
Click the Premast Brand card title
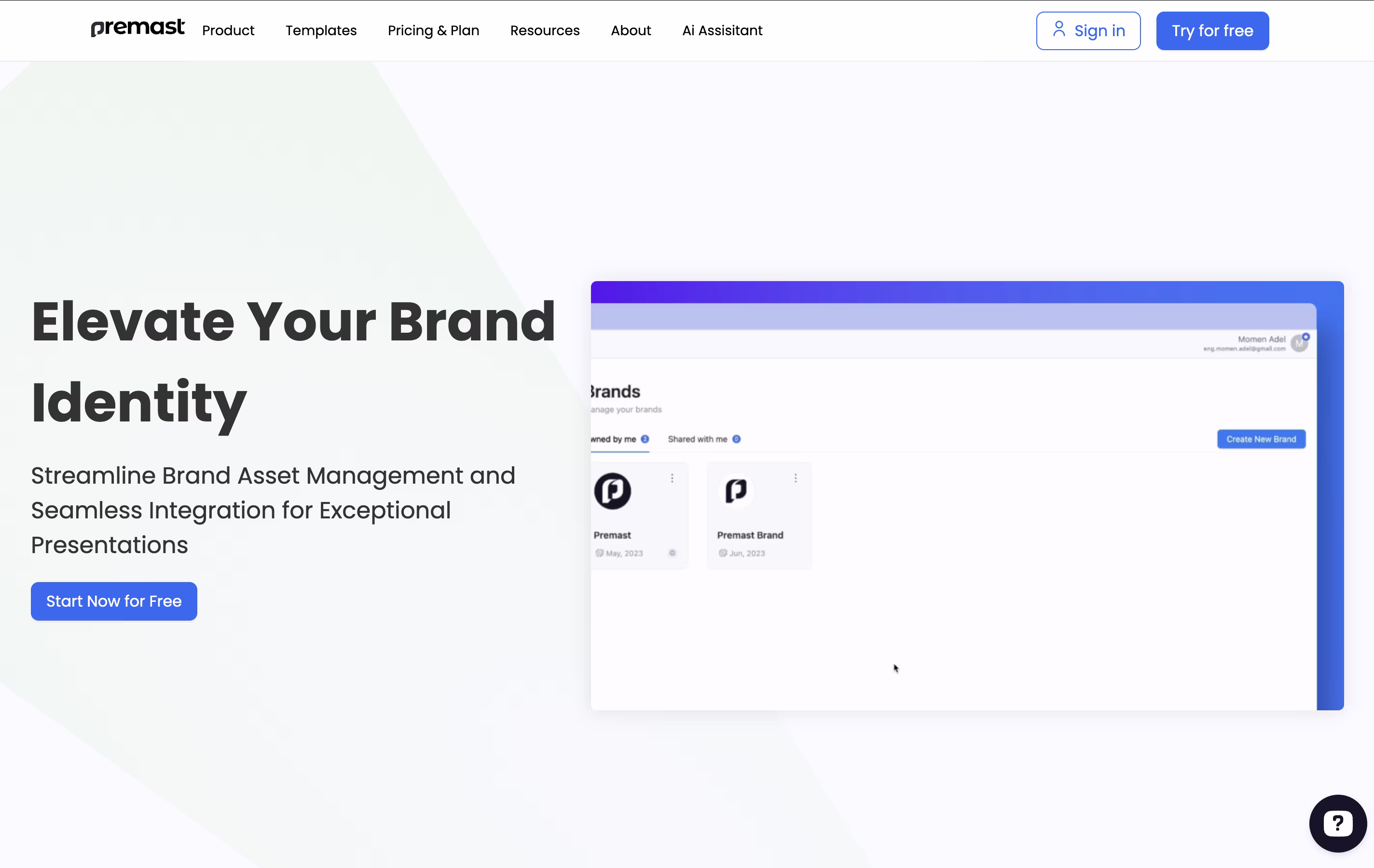click(750, 535)
